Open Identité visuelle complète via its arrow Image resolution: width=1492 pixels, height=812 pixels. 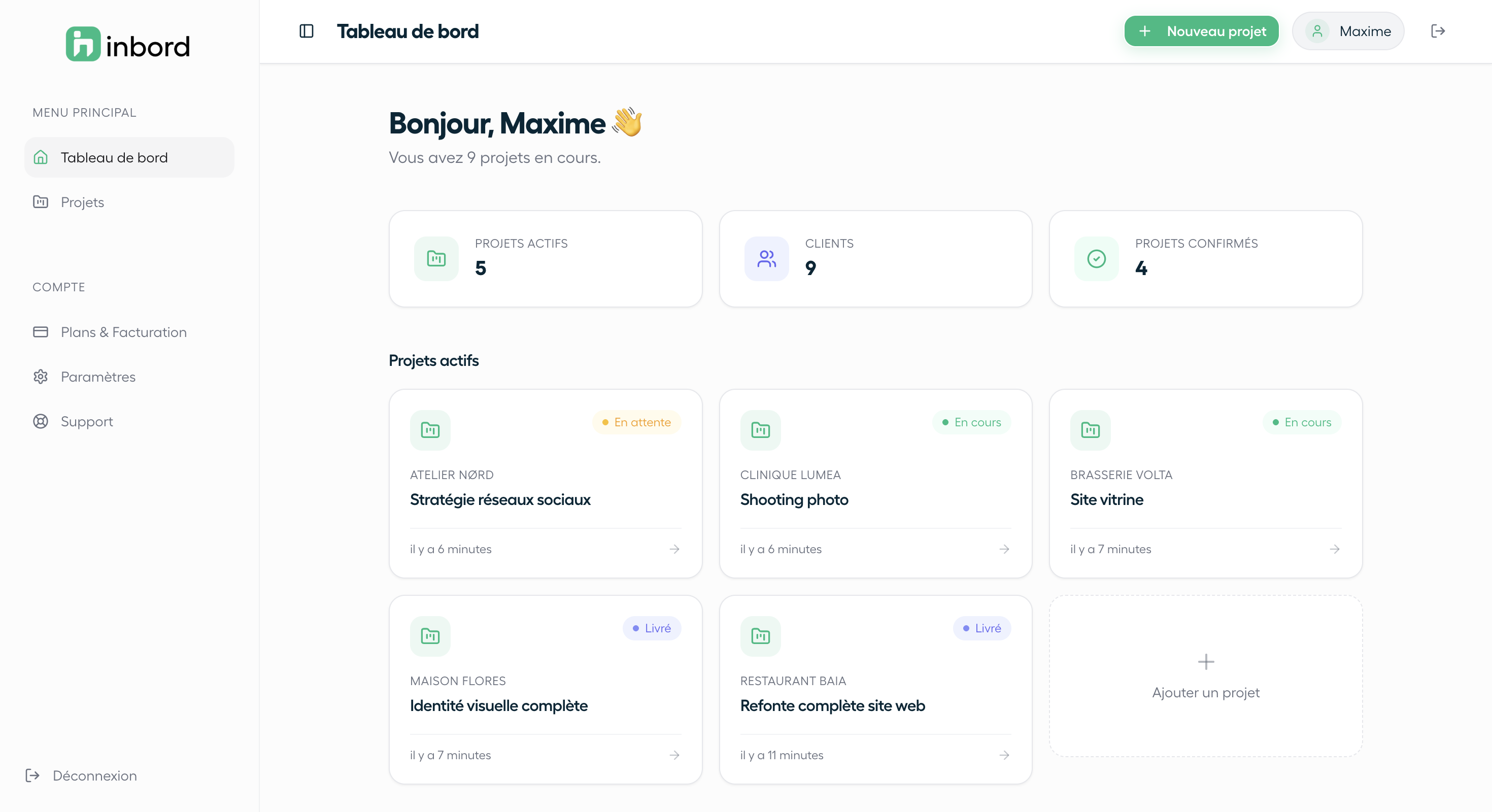click(x=674, y=755)
